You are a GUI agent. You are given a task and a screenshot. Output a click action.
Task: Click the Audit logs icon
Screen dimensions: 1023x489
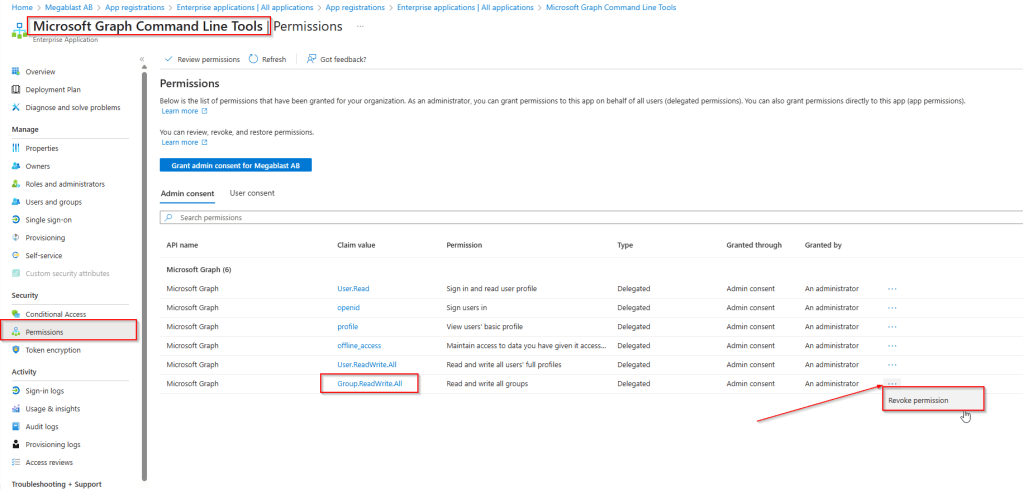click(16, 426)
